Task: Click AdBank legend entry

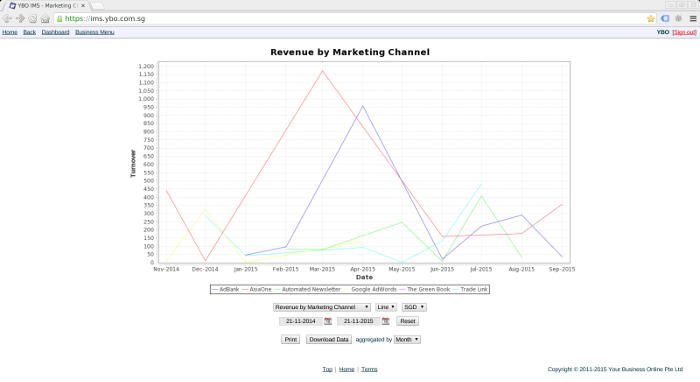Action: click(x=225, y=289)
